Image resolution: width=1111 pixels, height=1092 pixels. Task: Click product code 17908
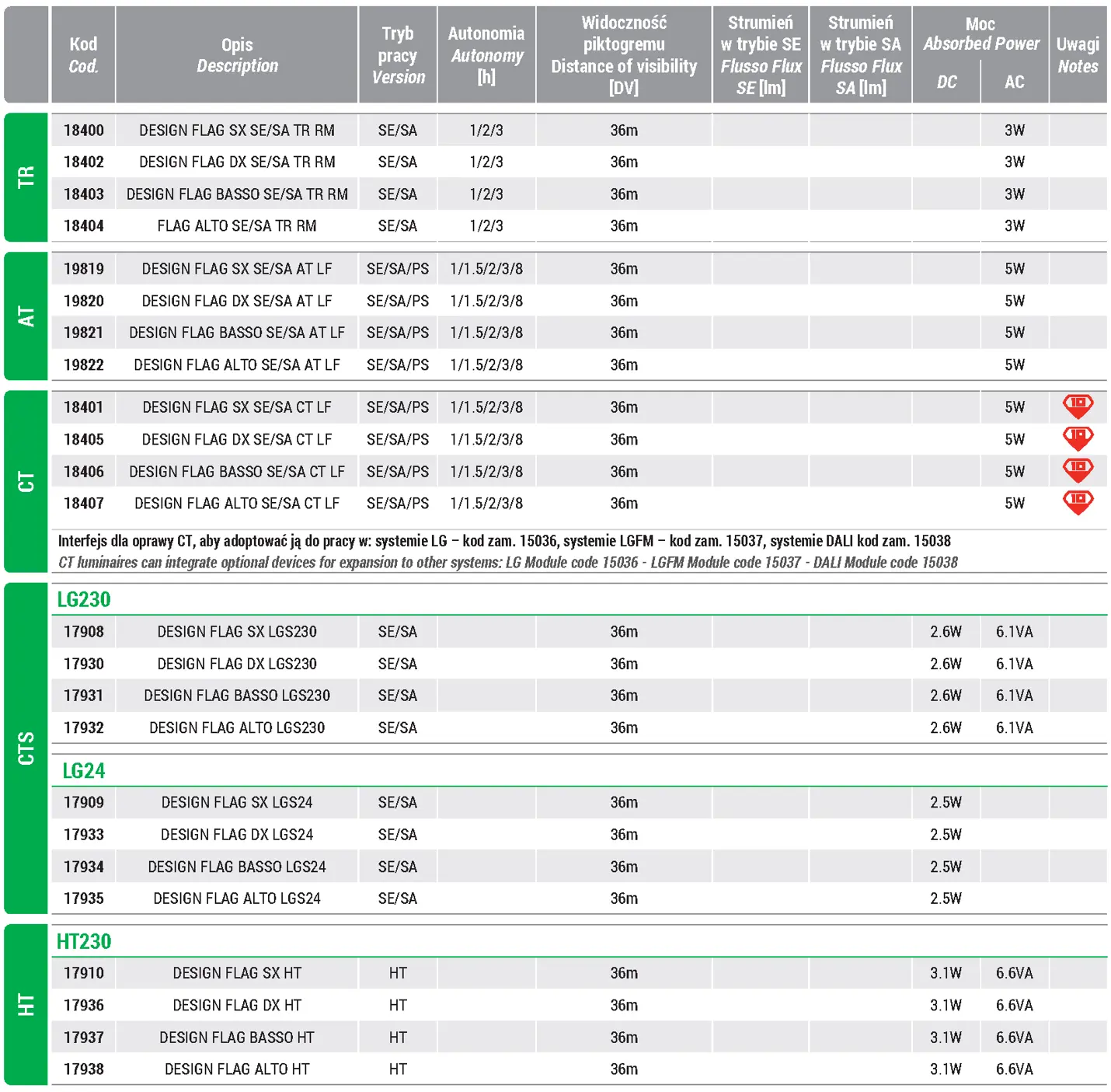pos(84,632)
